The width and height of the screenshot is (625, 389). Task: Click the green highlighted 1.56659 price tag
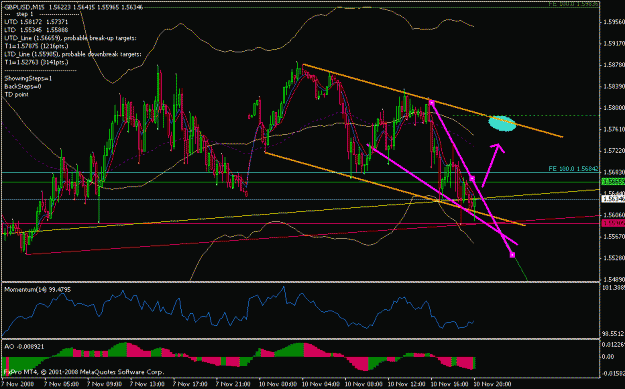[x=613, y=182]
